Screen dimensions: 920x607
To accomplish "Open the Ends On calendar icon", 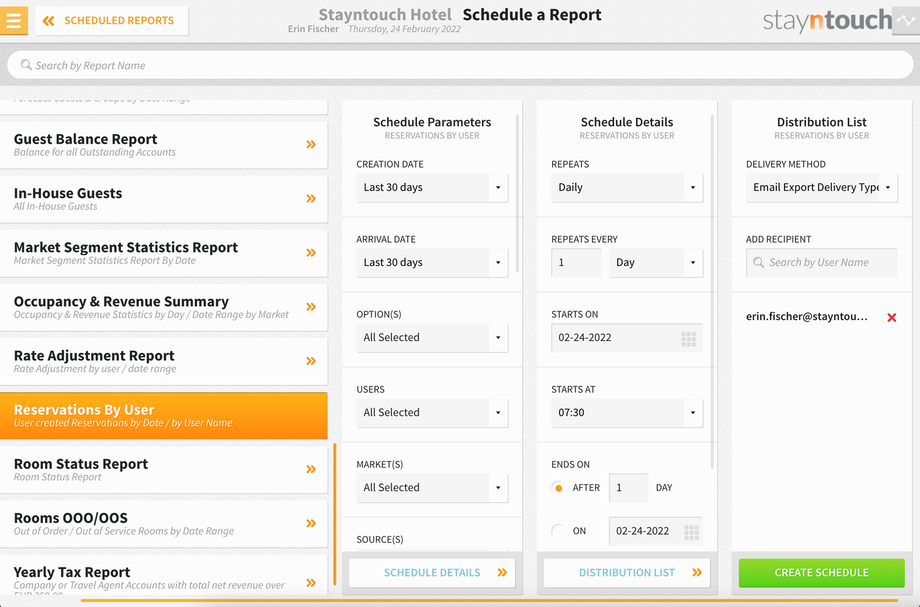I will [x=691, y=532].
